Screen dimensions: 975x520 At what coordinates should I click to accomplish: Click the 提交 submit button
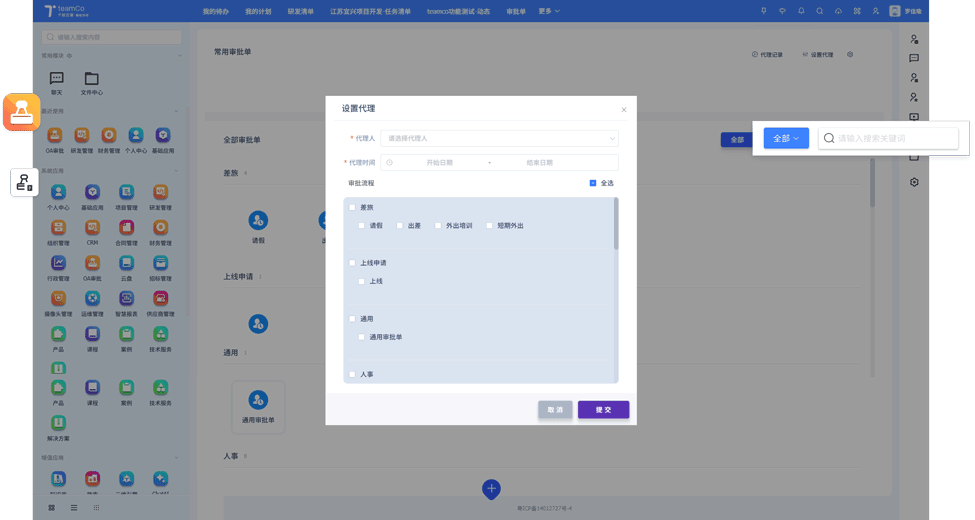coord(603,410)
